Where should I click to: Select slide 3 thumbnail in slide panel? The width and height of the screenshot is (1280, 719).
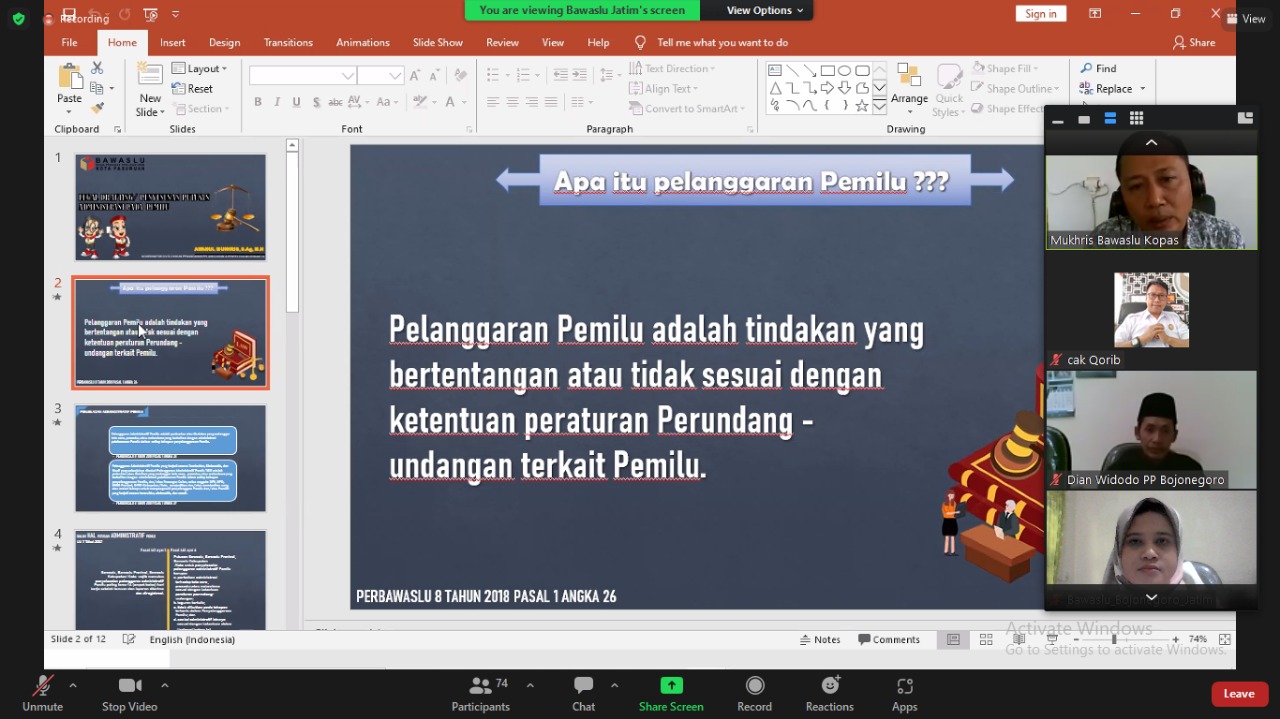[x=170, y=458]
